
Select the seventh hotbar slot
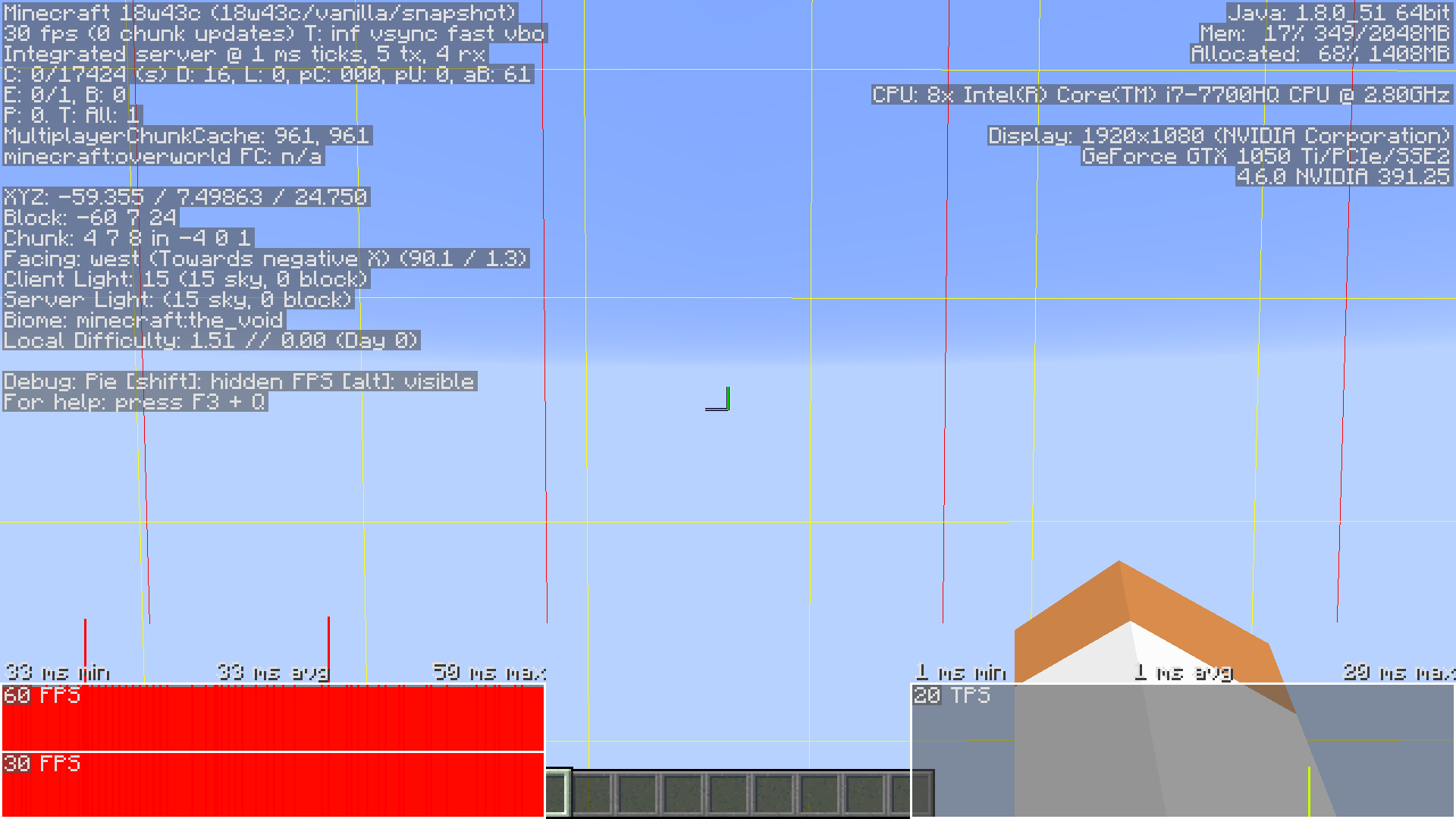820,793
